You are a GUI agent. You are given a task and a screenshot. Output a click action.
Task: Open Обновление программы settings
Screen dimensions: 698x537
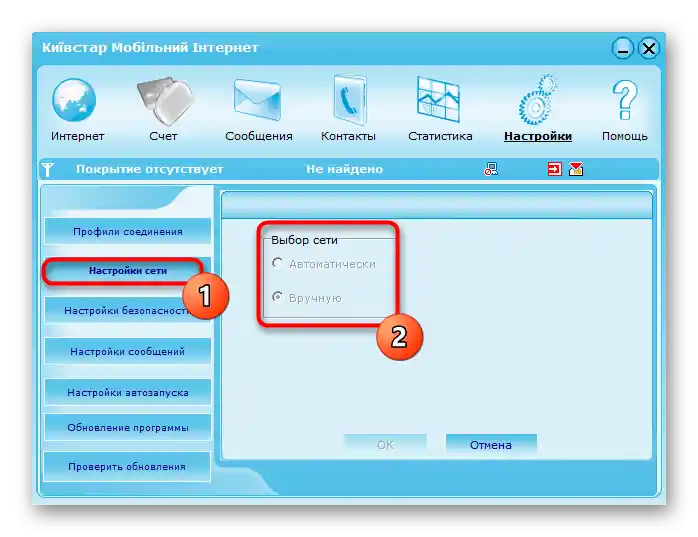[128, 427]
